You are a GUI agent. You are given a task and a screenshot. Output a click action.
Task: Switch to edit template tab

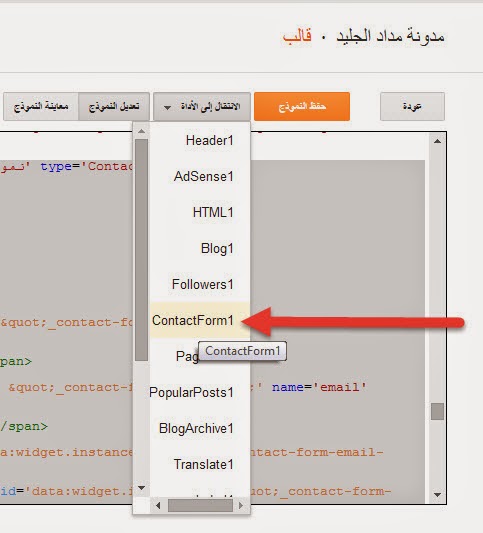pos(114,106)
